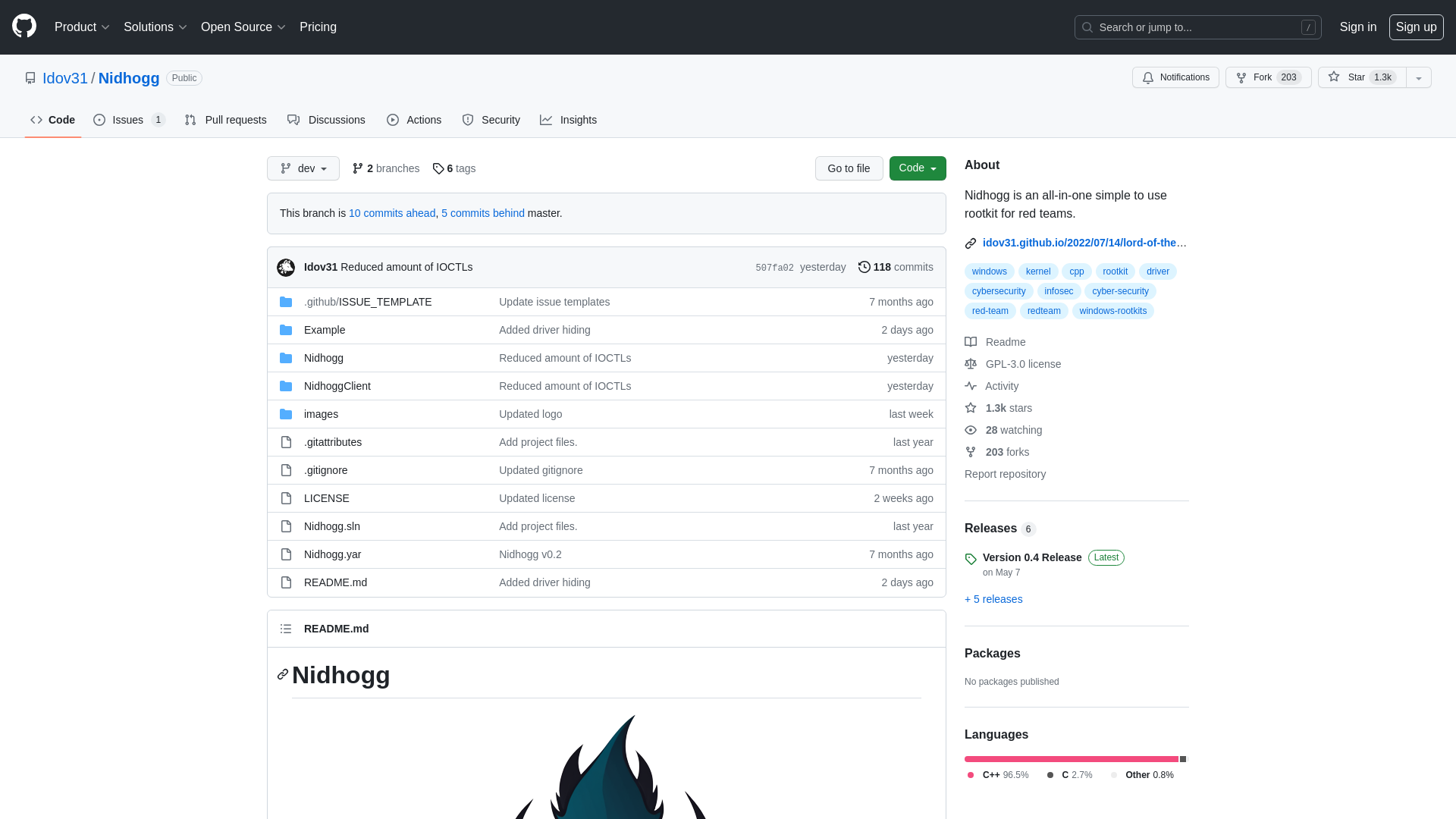This screenshot has height=819, width=1456.
Task: Click the Version 0.4 Release link
Action: [x=1032, y=557]
